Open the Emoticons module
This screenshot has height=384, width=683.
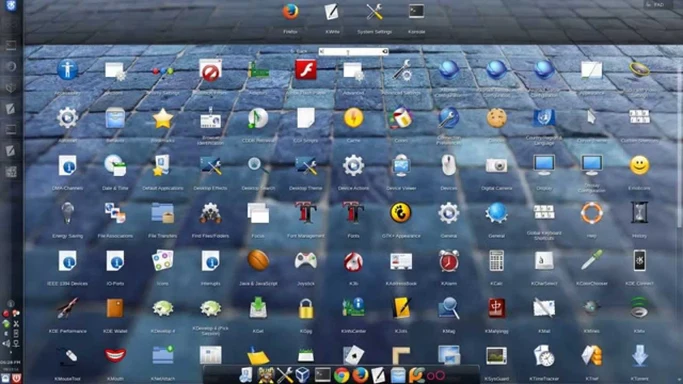coord(639,166)
